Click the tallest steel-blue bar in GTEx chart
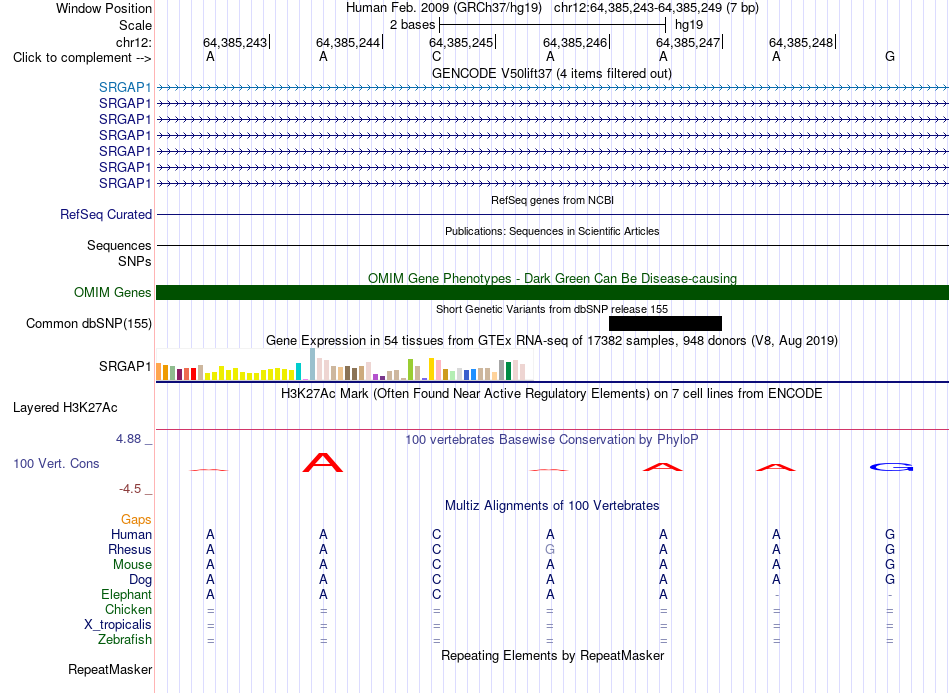This screenshot has height=693, width=950. coord(313,364)
